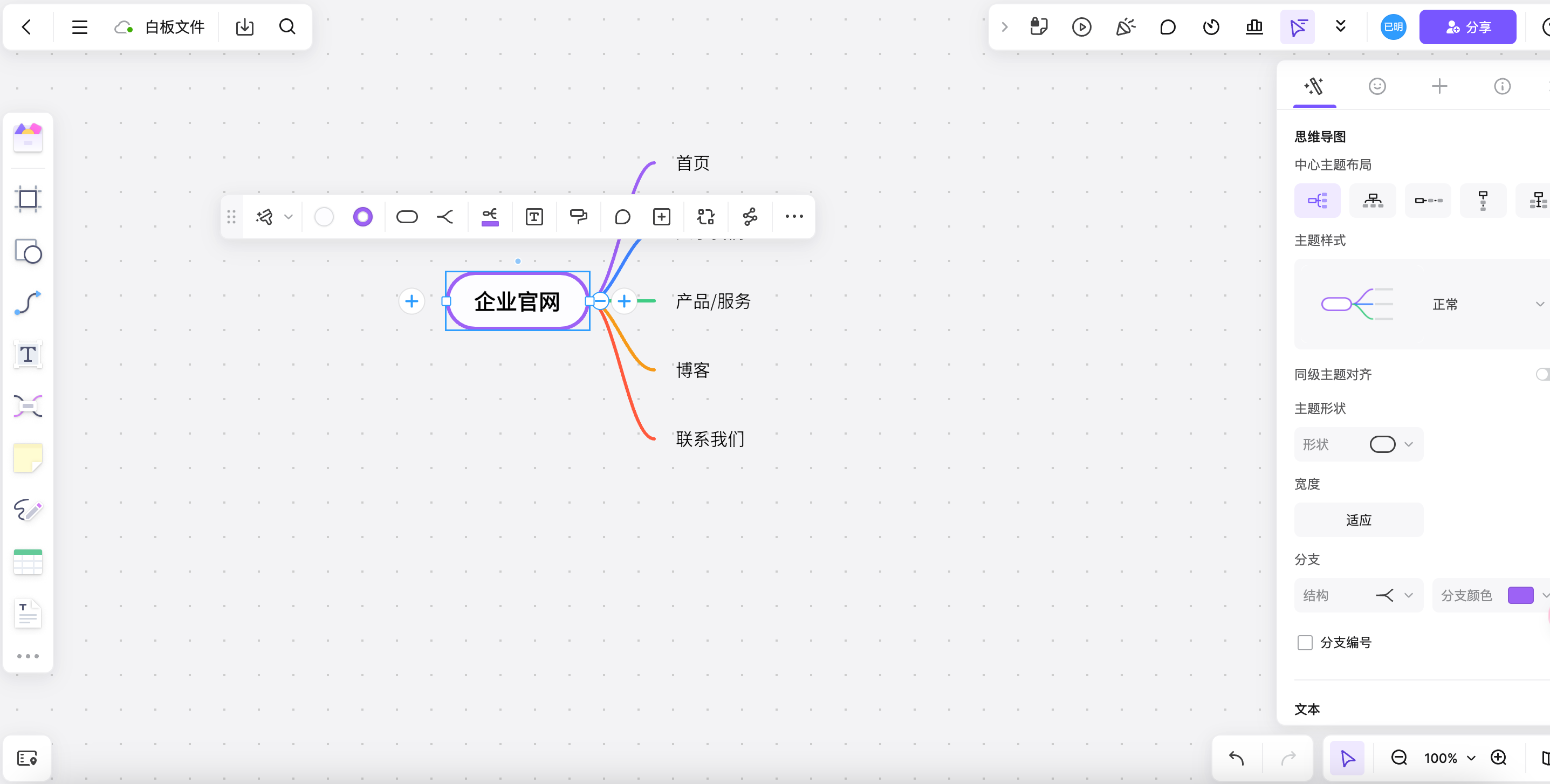Click the 已明 user avatar
Image resolution: width=1550 pixels, height=784 pixels.
[x=1393, y=27]
